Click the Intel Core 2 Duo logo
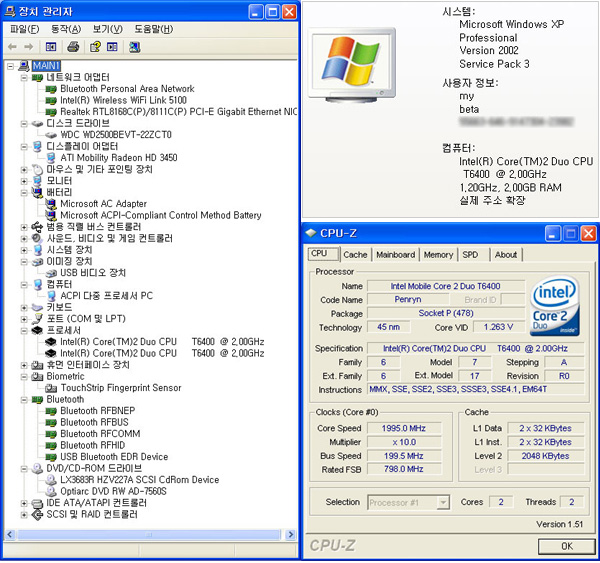Screen dimensions: 600x563 click(x=555, y=306)
